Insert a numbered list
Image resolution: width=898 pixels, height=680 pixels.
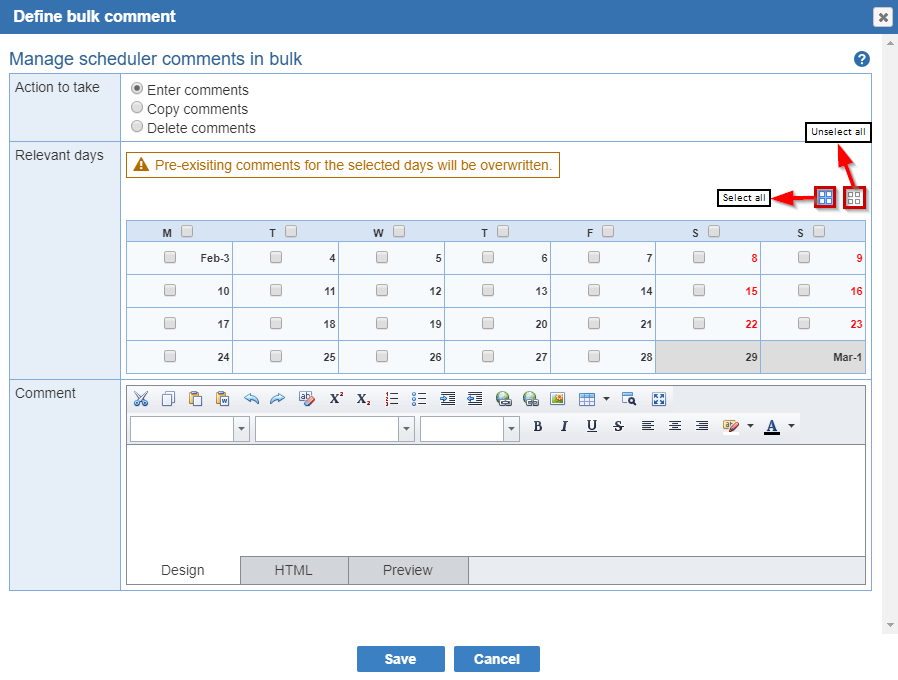[392, 399]
